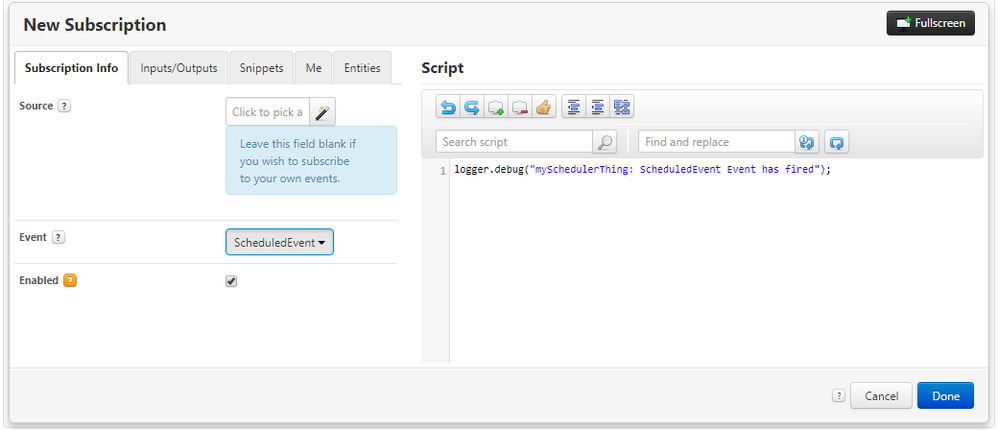The width and height of the screenshot is (998, 430).
Task: Click the redo arrow in script toolbar
Action: [x=471, y=107]
